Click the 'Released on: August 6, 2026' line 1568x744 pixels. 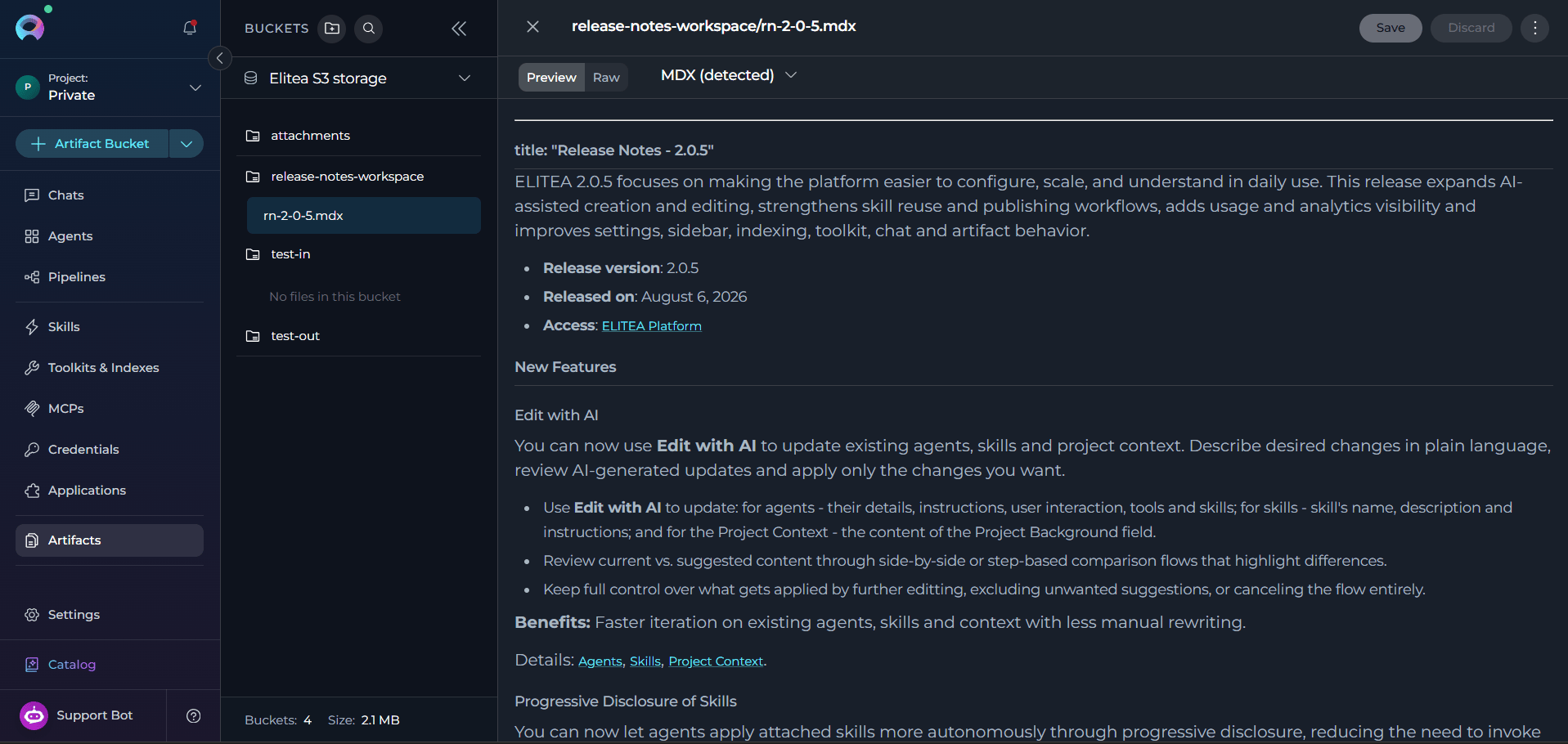pos(645,297)
